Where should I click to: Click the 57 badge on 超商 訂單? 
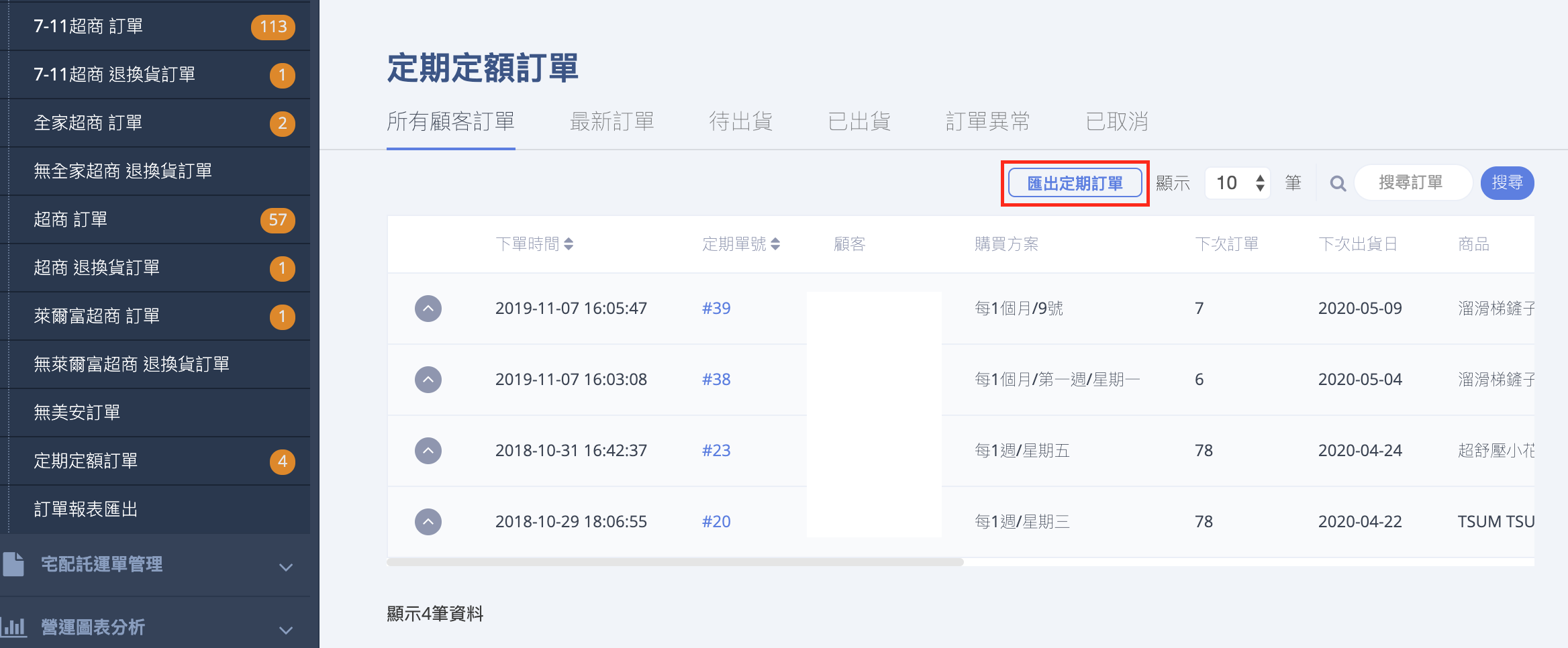277,220
